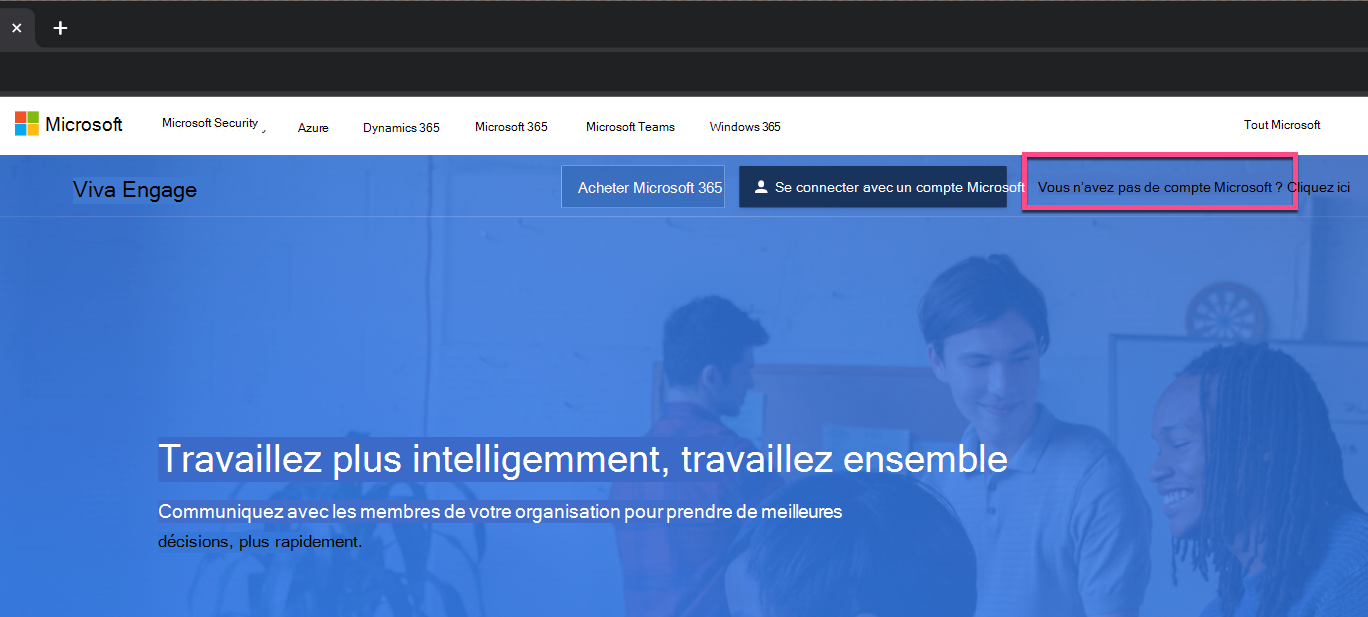Open the Dynamics 365 menu item
The height and width of the screenshot is (617, 1368).
tap(401, 128)
